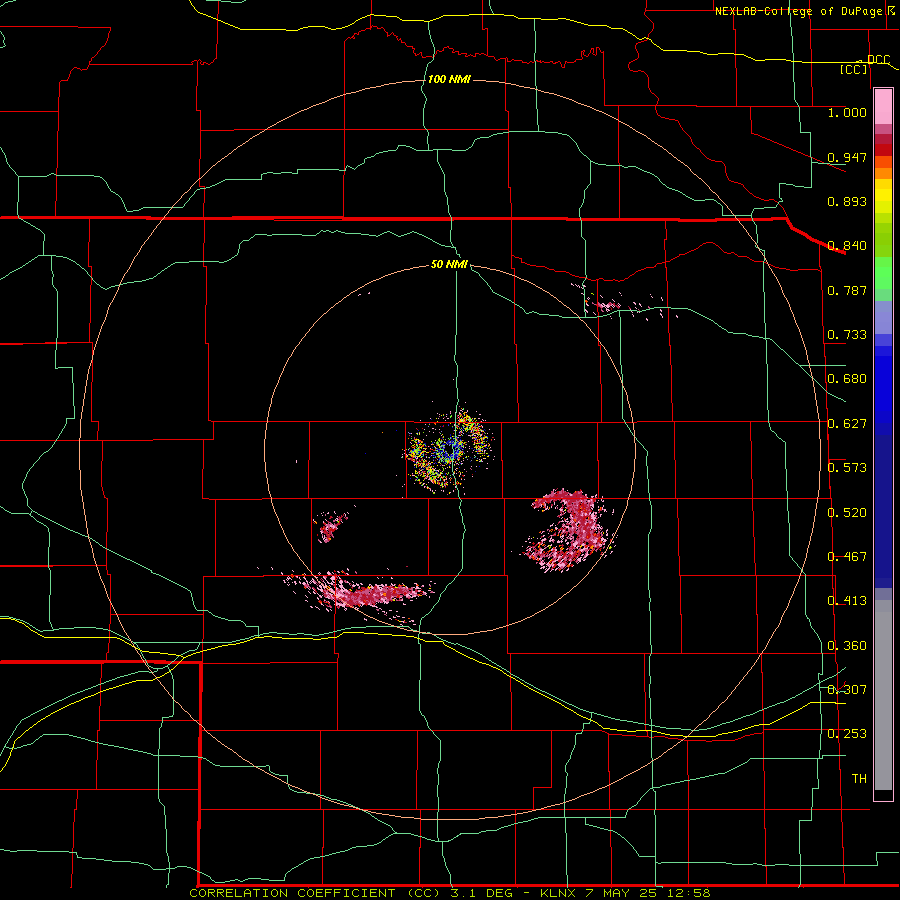Click the TH label beside the color scale
The image size is (900, 900).
tap(859, 779)
